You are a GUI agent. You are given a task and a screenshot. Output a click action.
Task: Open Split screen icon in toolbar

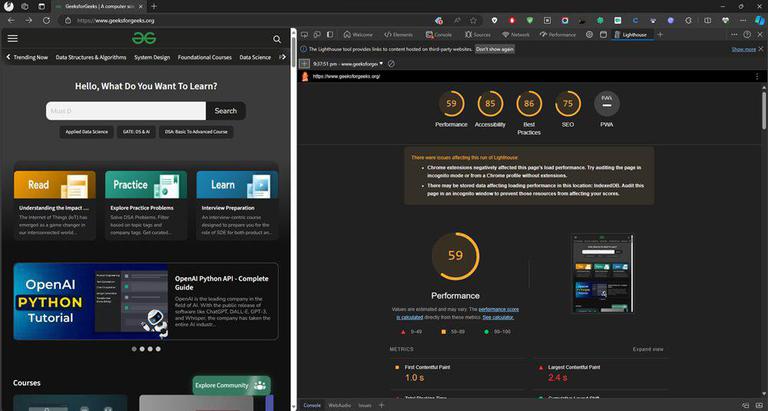(x=707, y=21)
